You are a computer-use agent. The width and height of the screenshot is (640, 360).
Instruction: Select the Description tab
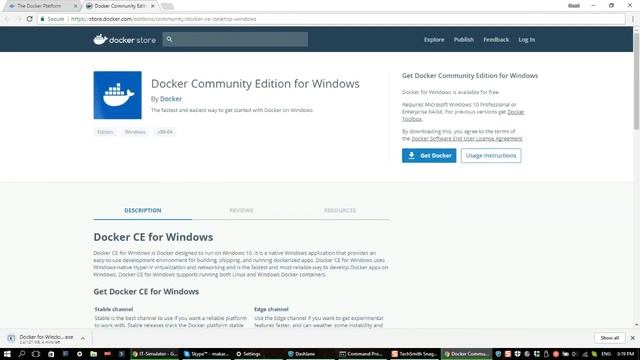point(143,211)
